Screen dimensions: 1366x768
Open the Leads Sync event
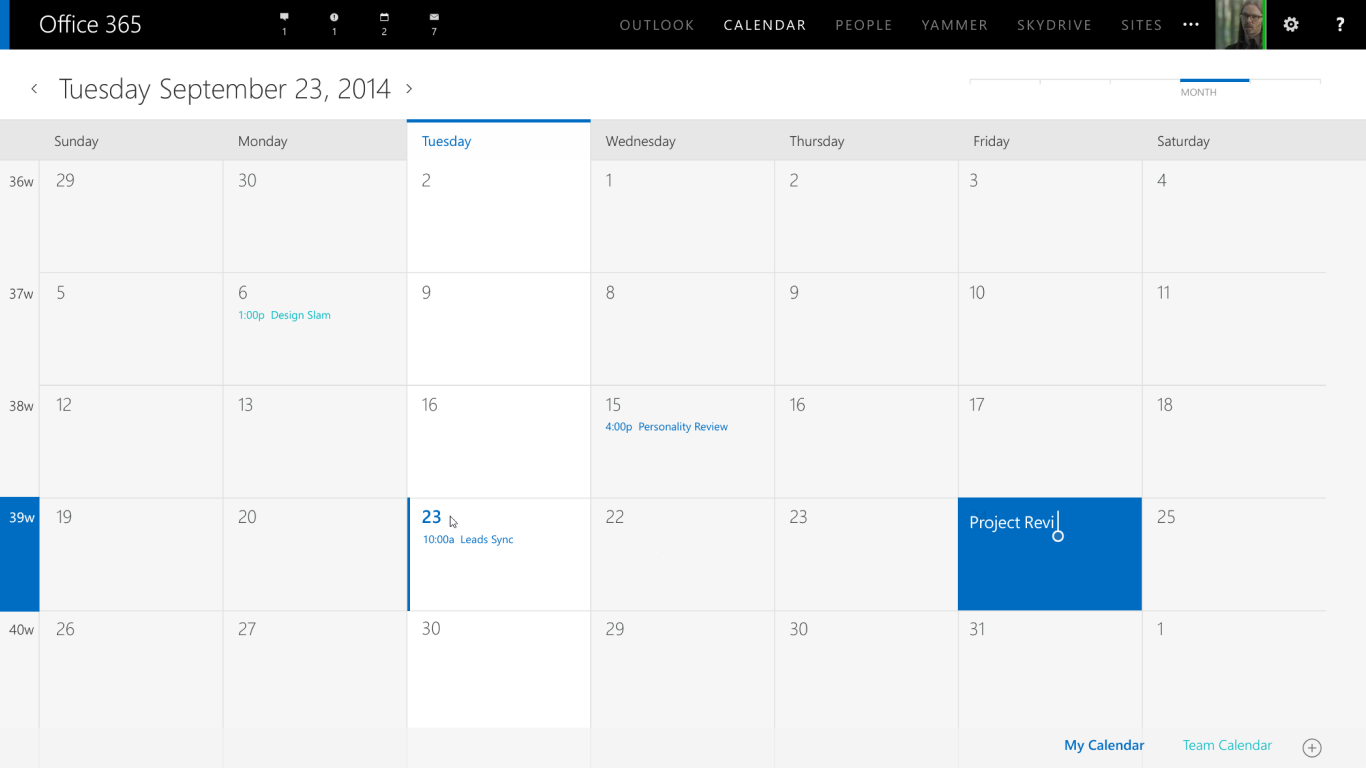pos(468,540)
